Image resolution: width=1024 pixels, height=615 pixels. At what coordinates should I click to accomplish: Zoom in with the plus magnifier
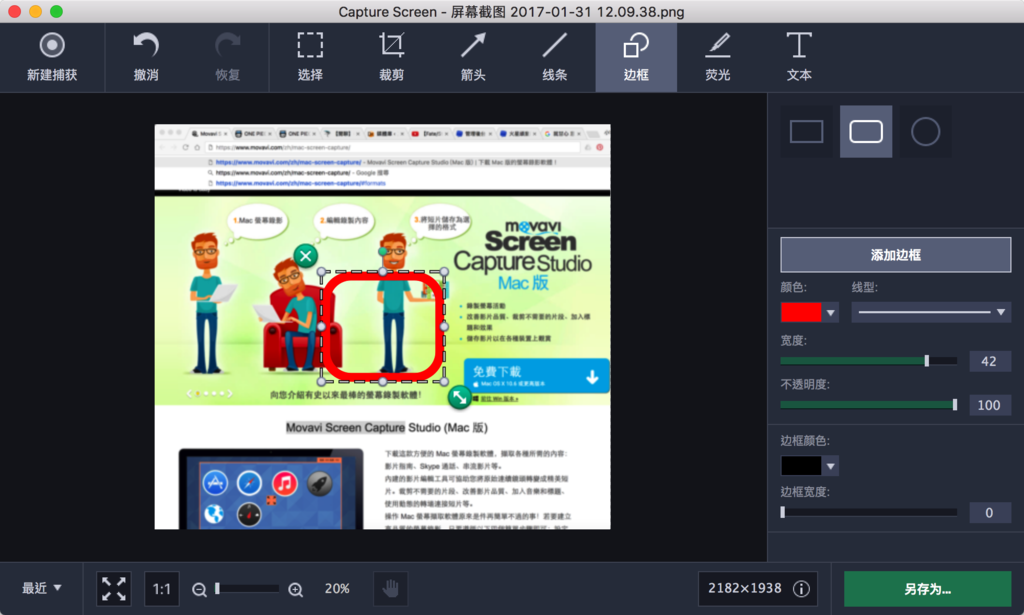pyautogui.click(x=295, y=590)
